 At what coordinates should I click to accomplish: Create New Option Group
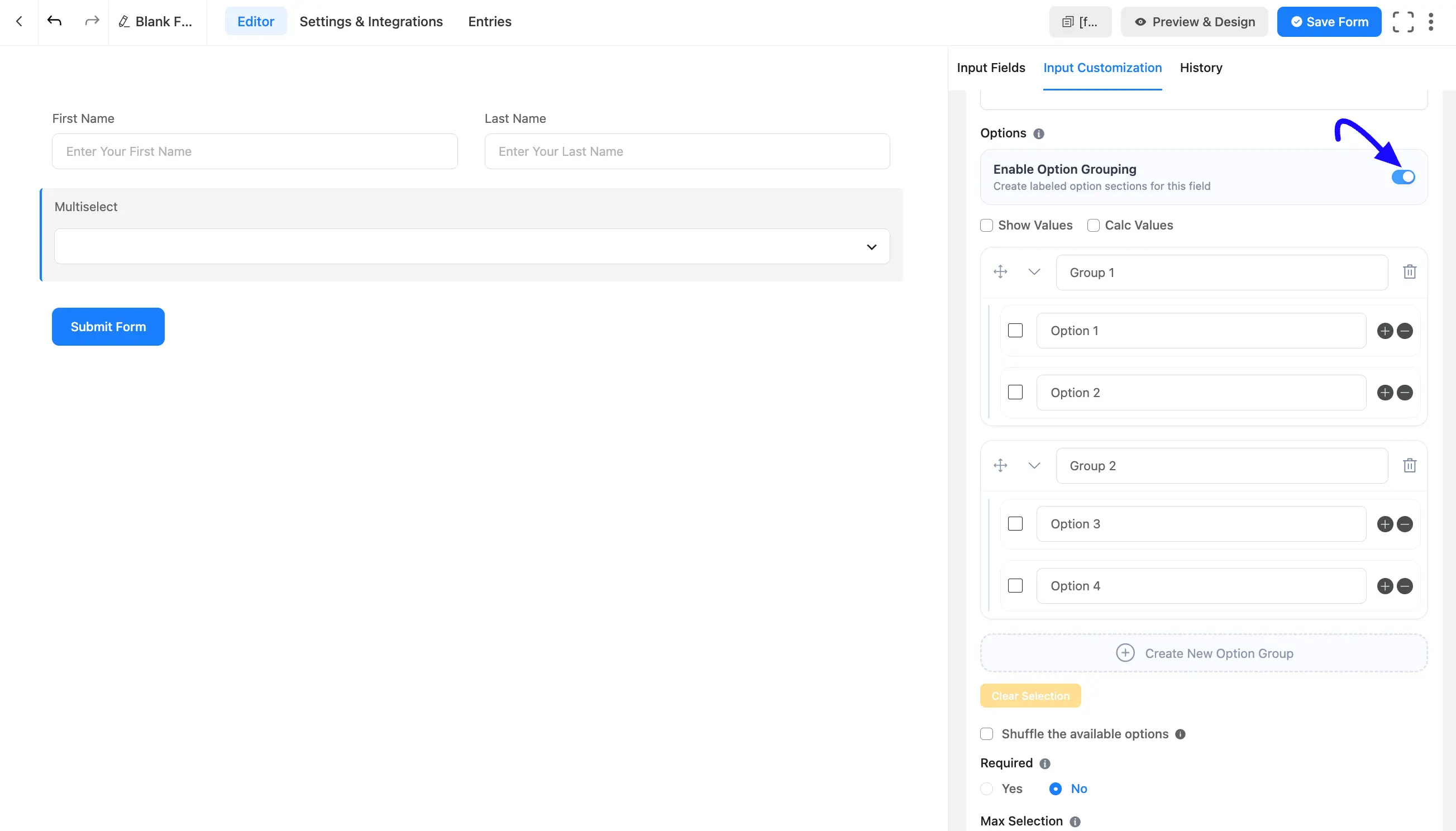1204,653
